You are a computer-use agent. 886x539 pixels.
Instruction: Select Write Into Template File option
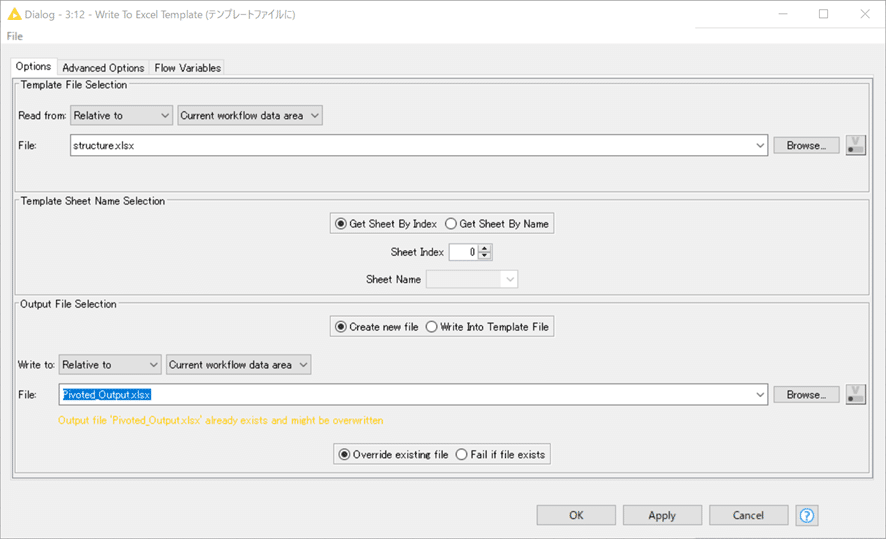[433, 327]
